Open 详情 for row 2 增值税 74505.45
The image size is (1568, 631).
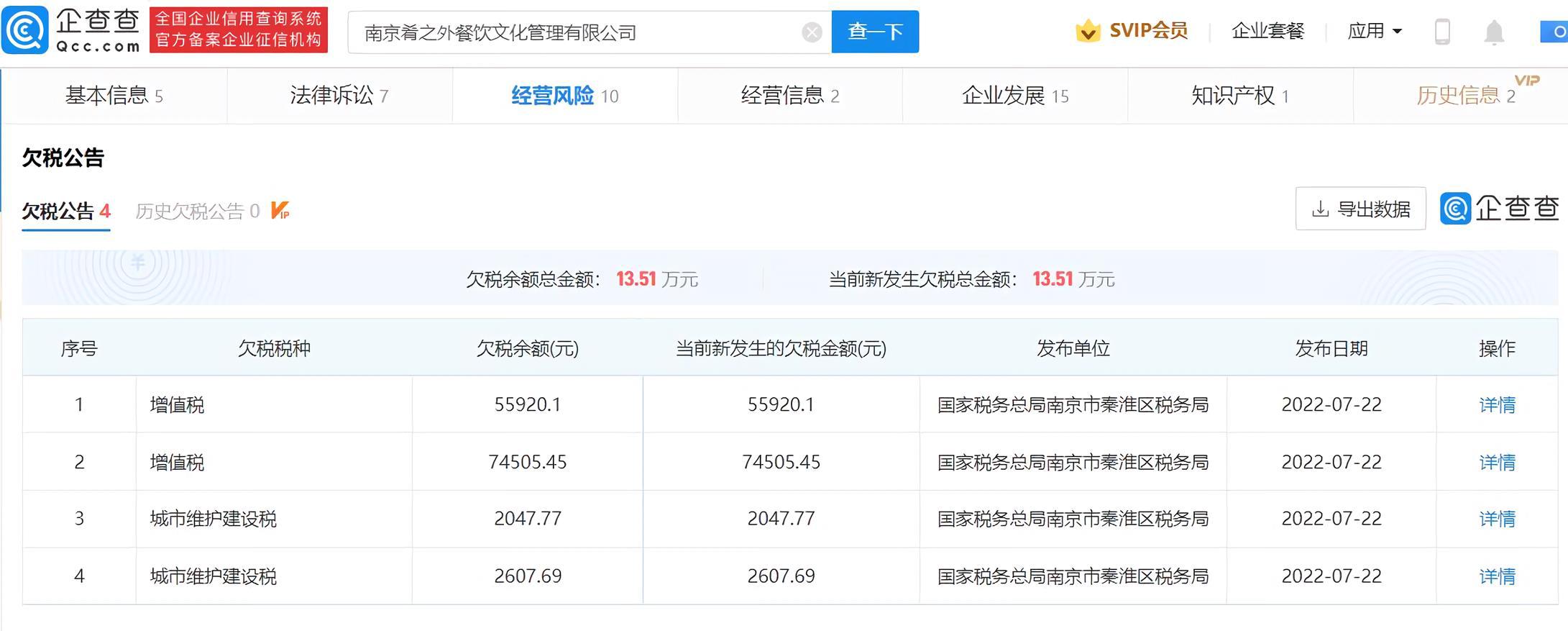[1497, 462]
